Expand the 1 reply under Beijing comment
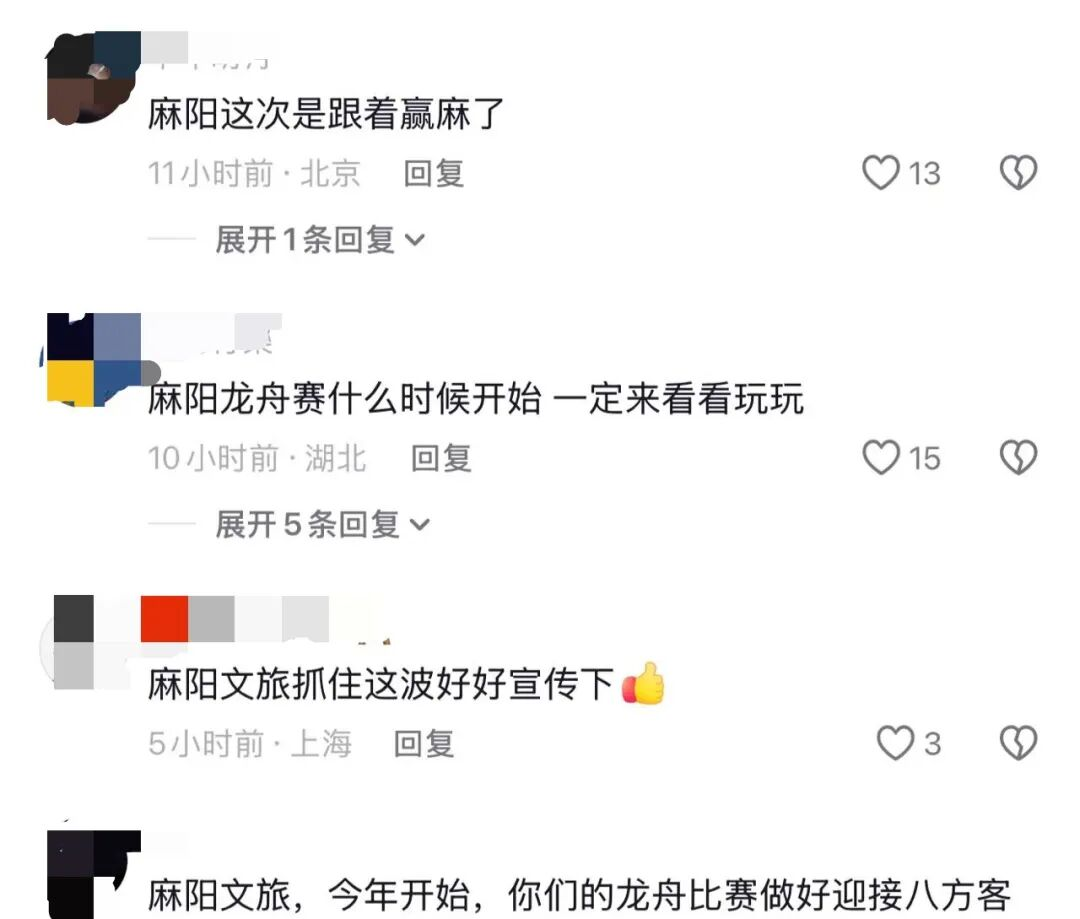 point(320,240)
